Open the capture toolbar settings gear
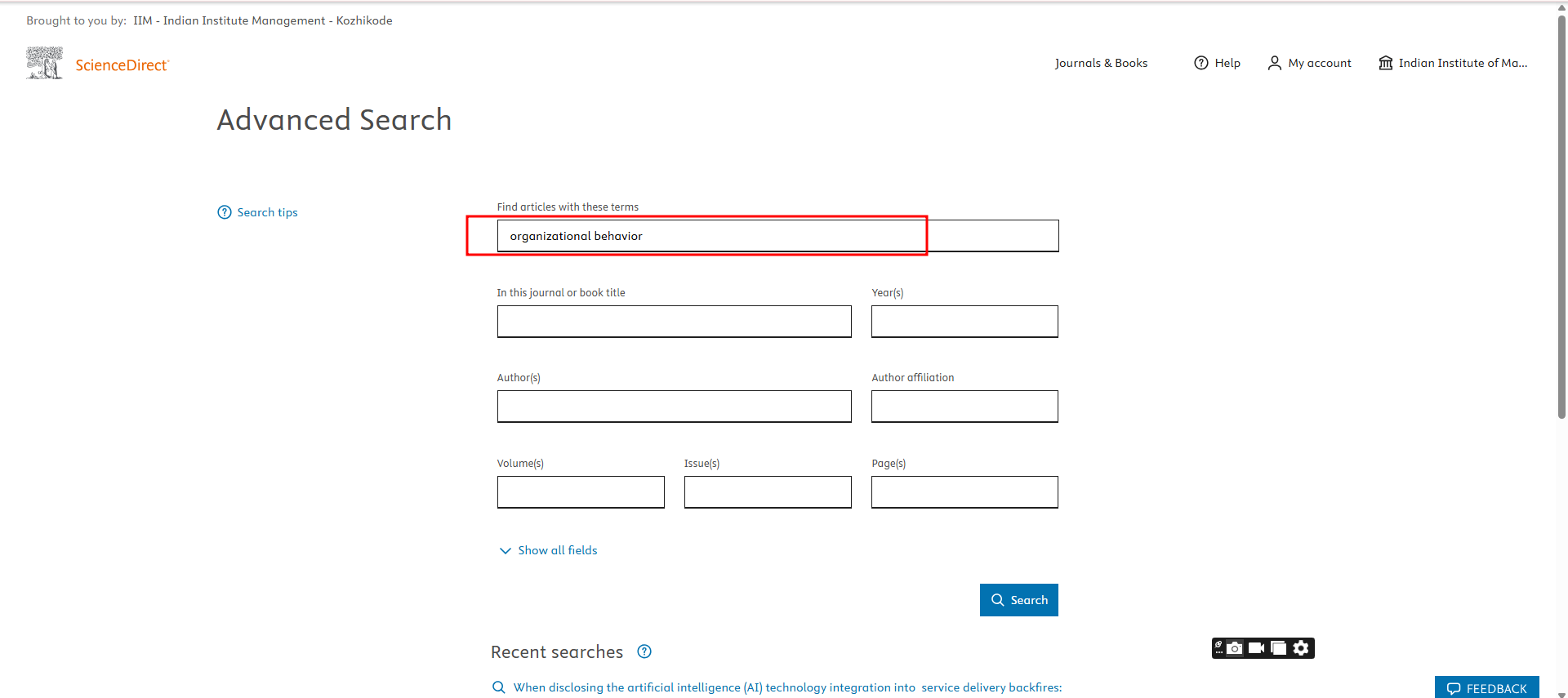This screenshot has width=1568, height=698. click(1301, 648)
